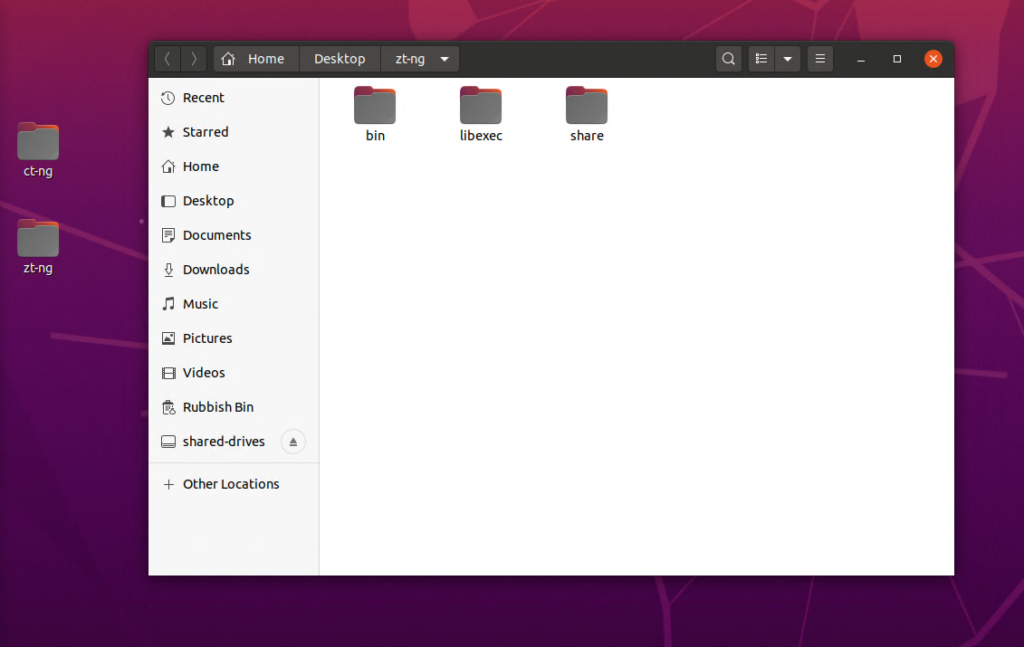Viewport: 1024px width, 647px height.
Task: Expand view options dropdown arrow
Action: click(788, 59)
